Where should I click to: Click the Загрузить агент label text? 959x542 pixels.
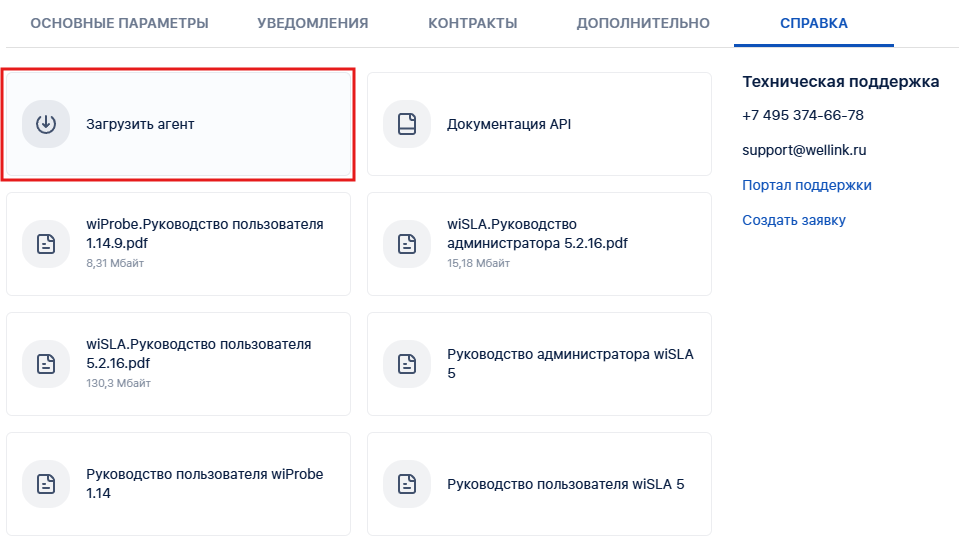coord(140,124)
